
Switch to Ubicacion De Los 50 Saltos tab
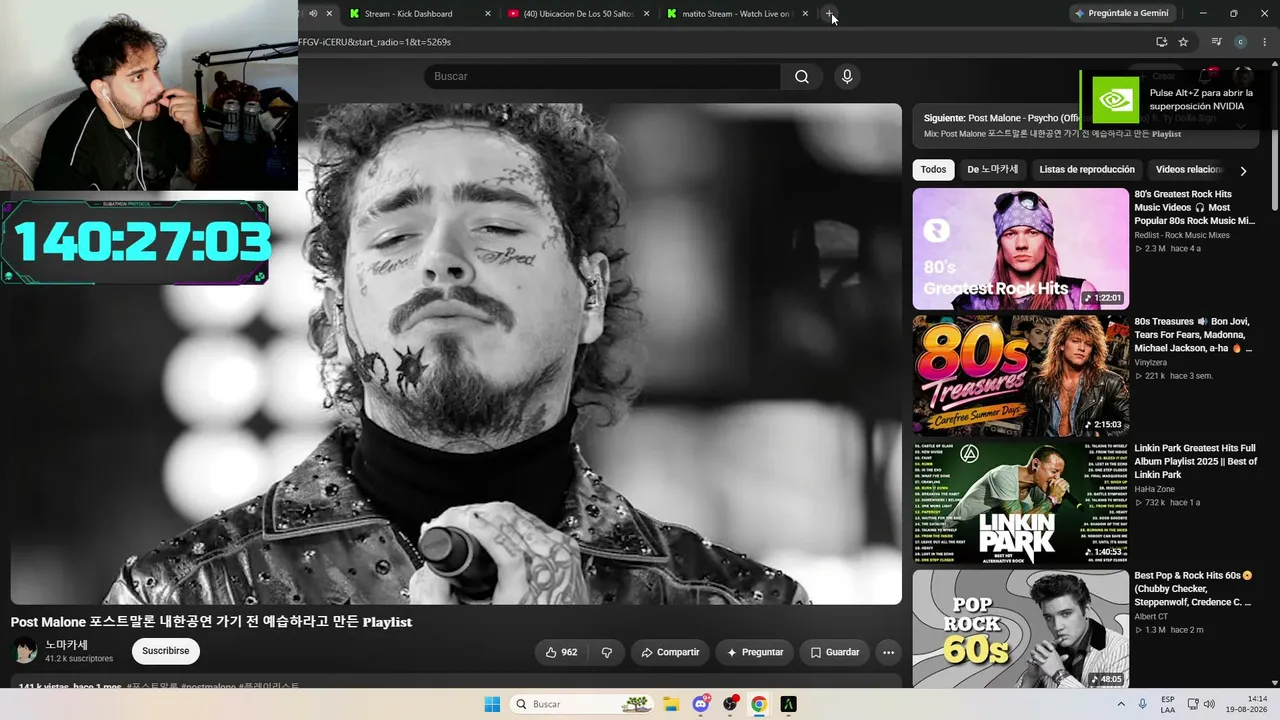pos(578,14)
